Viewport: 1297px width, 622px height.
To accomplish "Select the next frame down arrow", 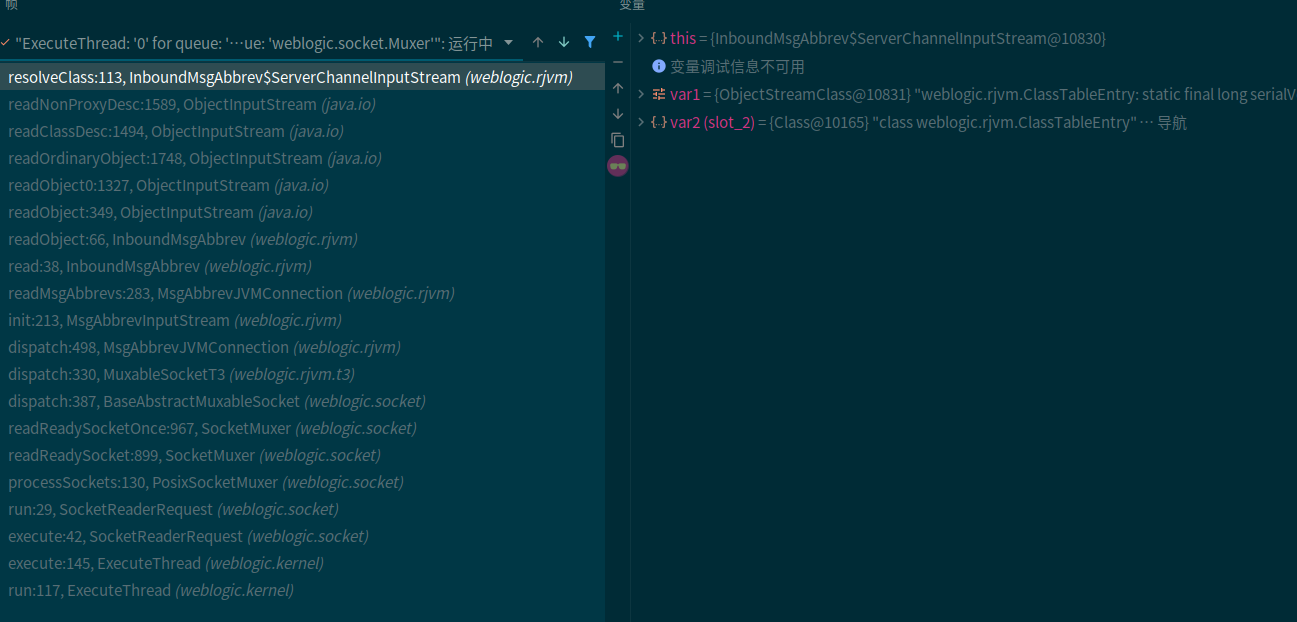I will (564, 43).
